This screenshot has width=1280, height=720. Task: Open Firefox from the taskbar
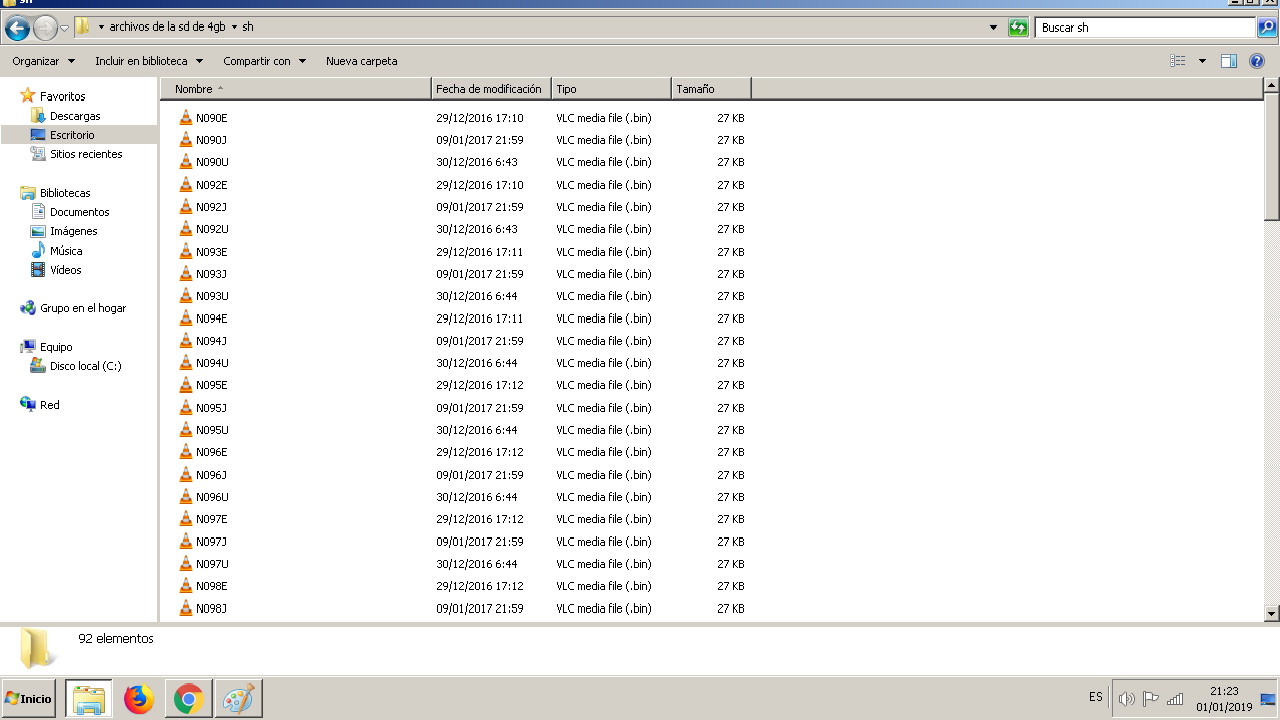point(139,699)
